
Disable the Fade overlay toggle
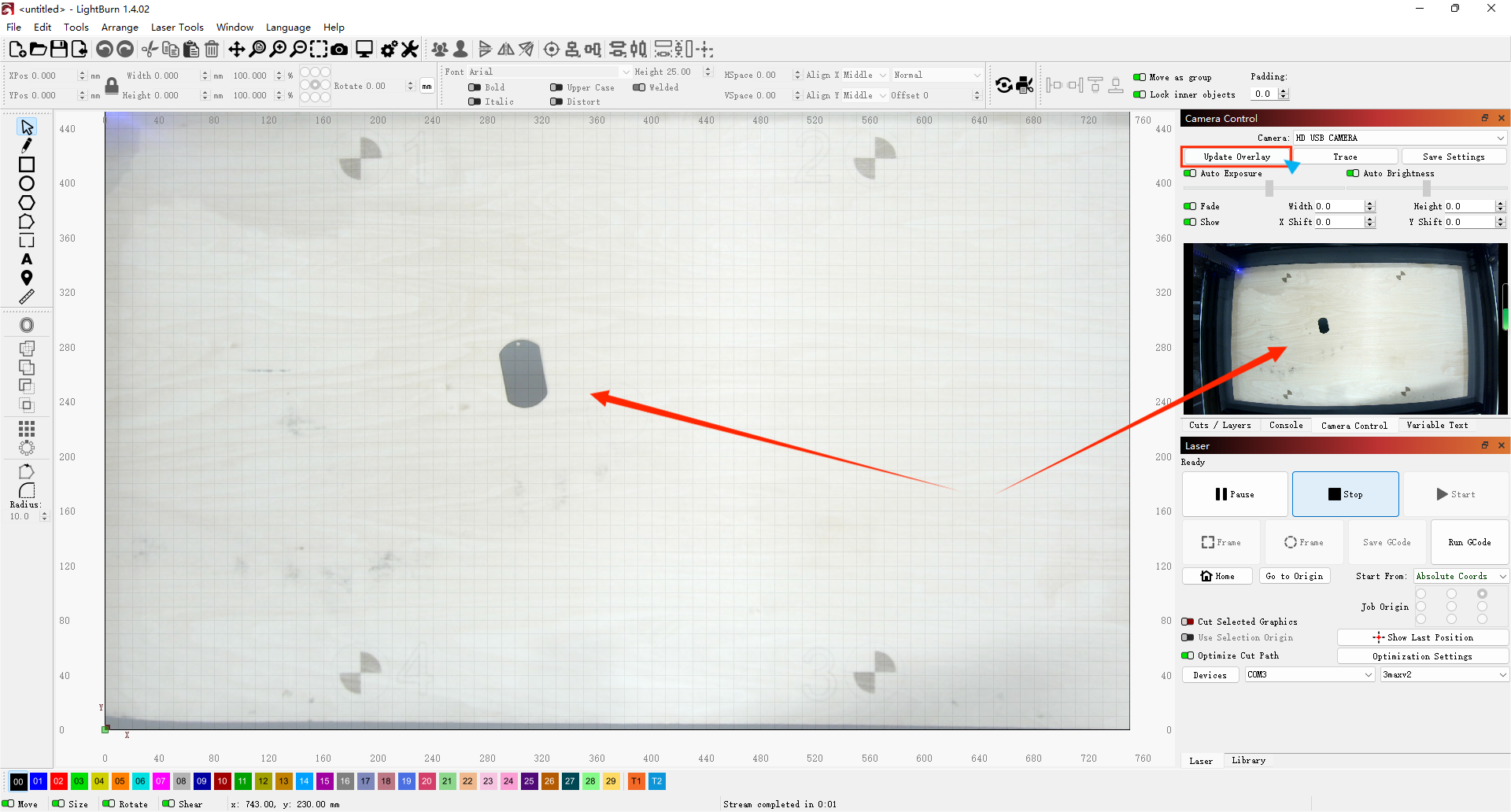pyautogui.click(x=1190, y=206)
